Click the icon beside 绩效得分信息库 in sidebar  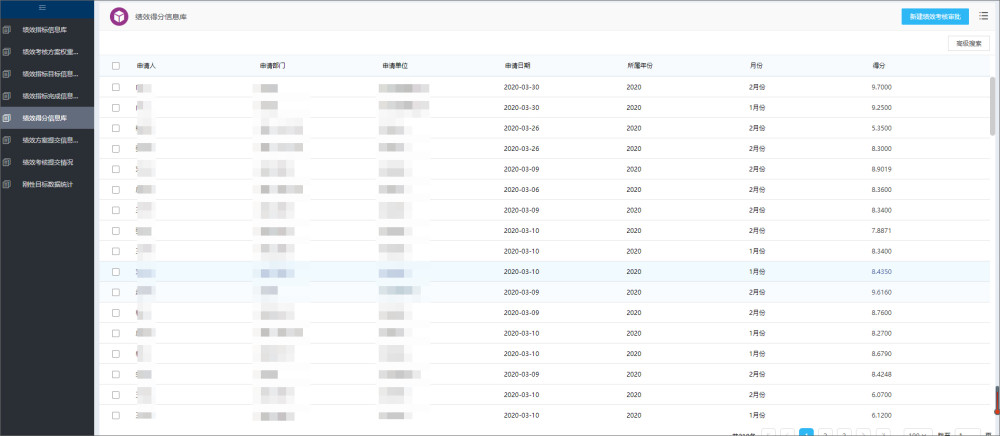click(7, 118)
